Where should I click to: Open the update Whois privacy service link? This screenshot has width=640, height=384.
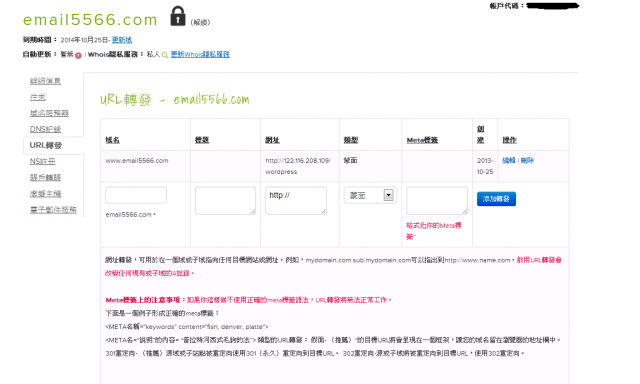(x=200, y=54)
